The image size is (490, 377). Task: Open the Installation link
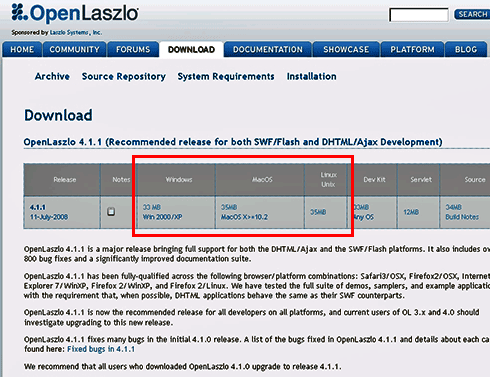tap(311, 76)
